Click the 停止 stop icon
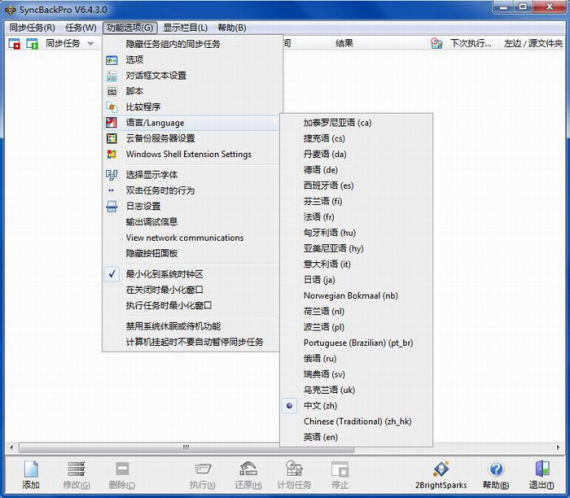 [x=340, y=469]
